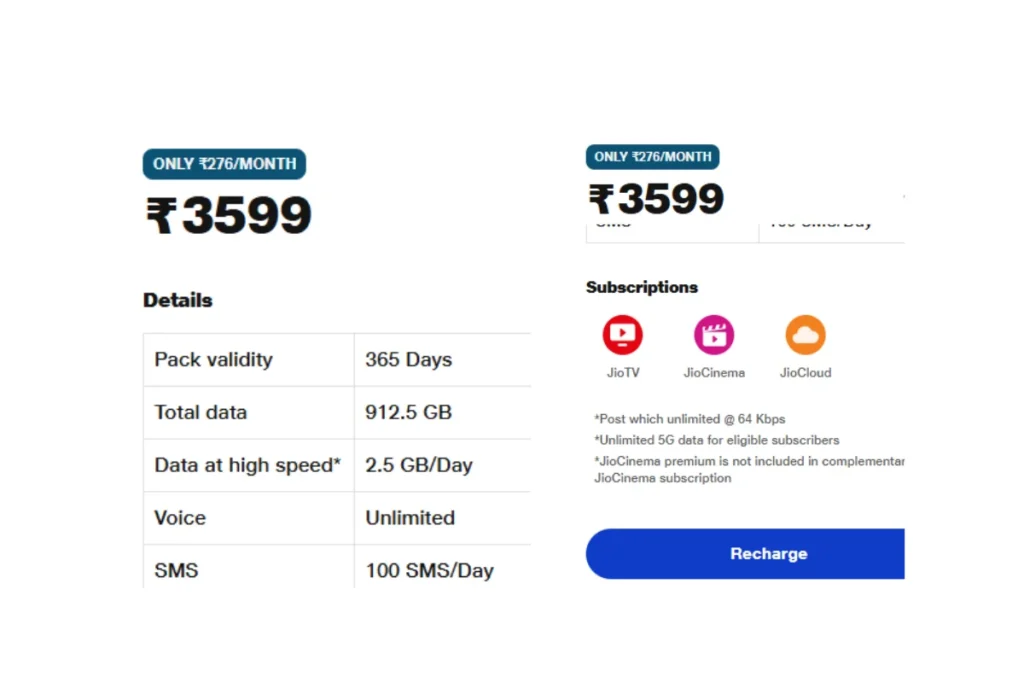The width and height of the screenshot is (1024, 683).
Task: Click the Subscriptions heading
Action: coord(642,287)
